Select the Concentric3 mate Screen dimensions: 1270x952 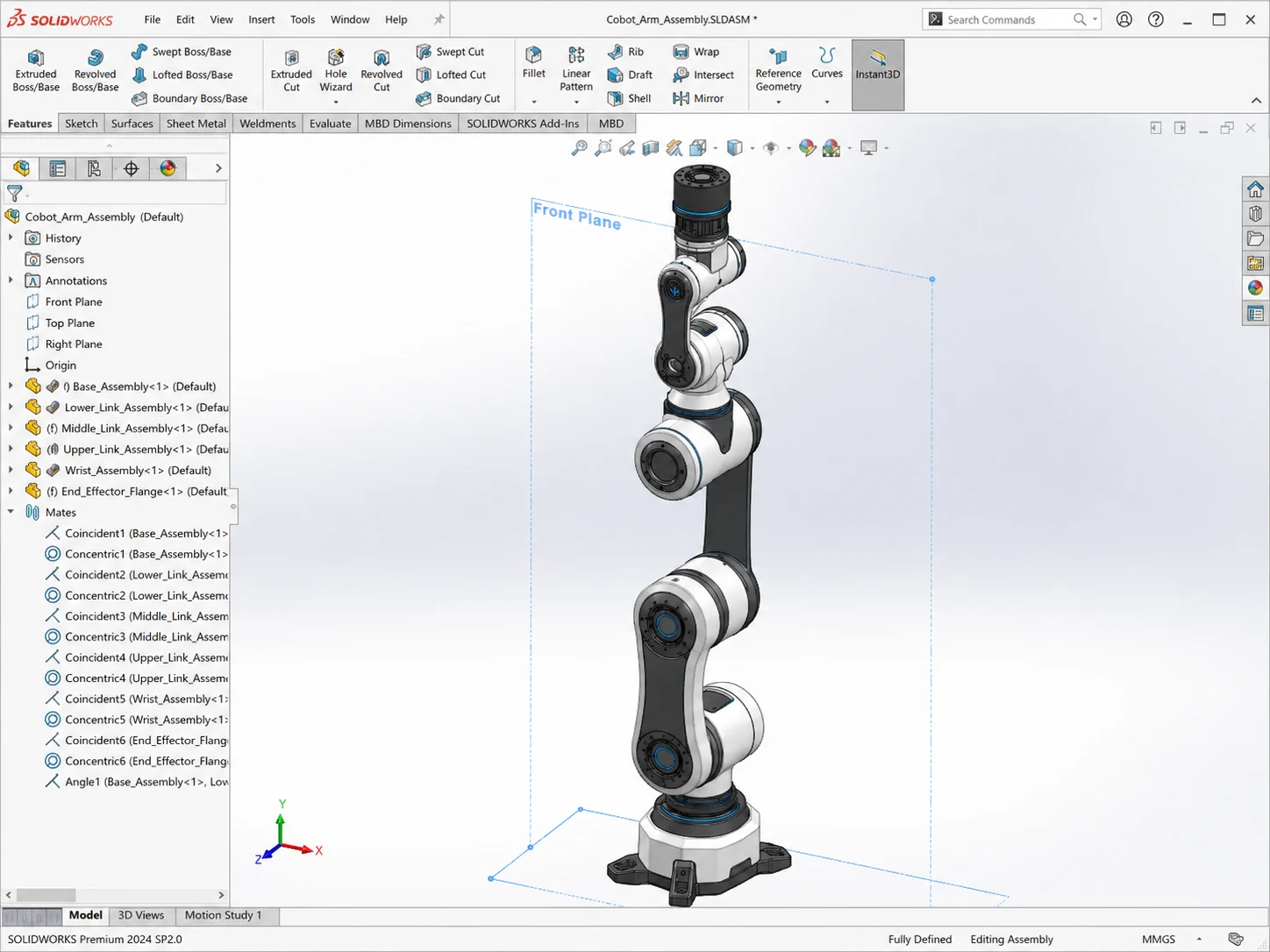[136, 636]
